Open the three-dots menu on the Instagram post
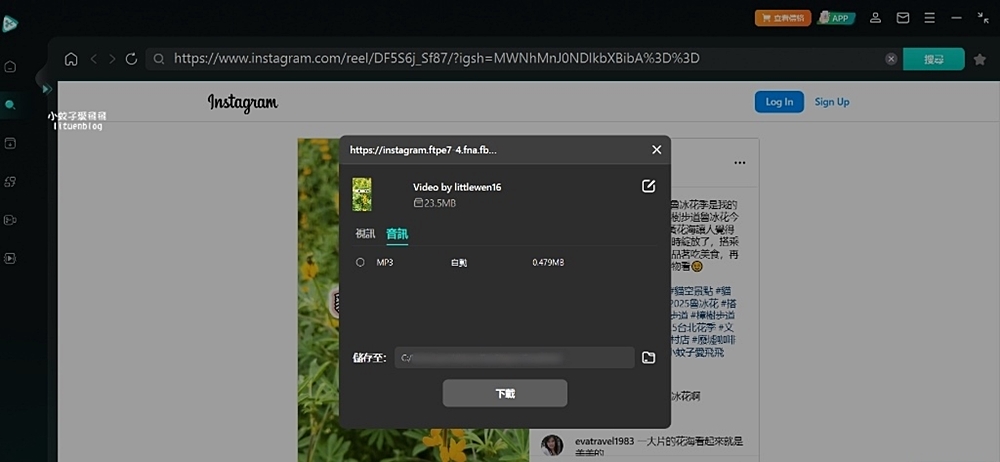Screen dimensions: 1000x462 pyautogui.click(x=740, y=163)
